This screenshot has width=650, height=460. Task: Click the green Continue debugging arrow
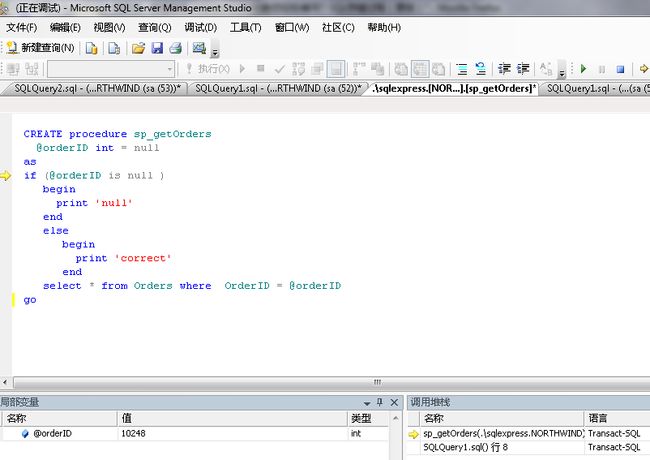point(583,69)
